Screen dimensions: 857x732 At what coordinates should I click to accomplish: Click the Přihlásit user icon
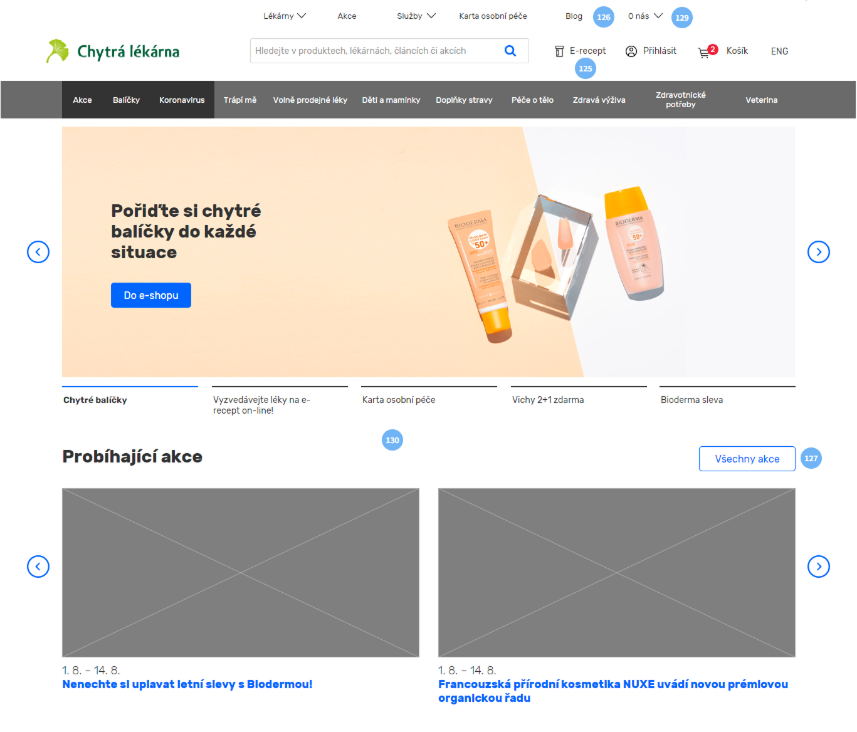pyautogui.click(x=631, y=51)
